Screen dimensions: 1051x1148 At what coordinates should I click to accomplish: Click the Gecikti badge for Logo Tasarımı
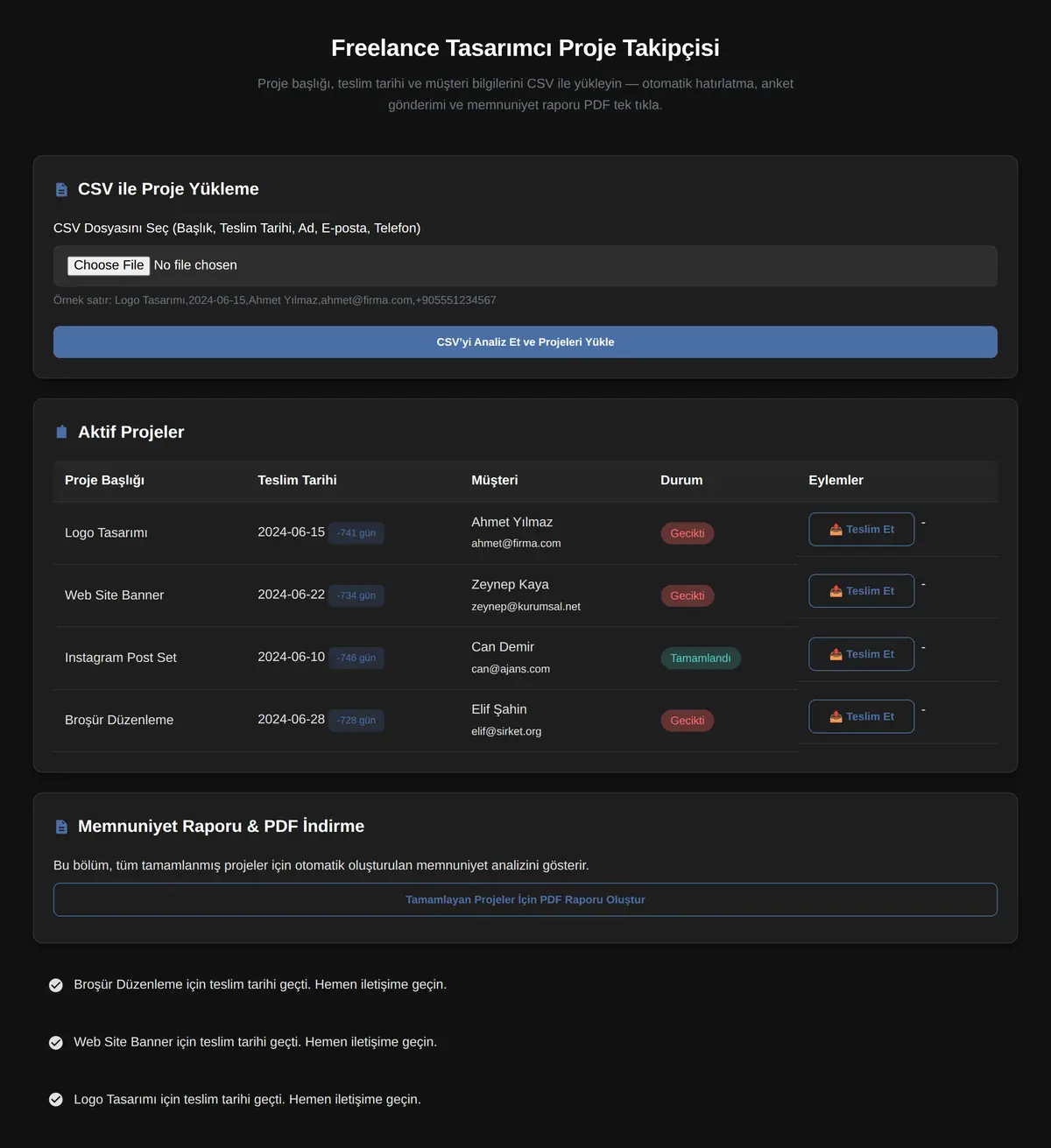(688, 533)
